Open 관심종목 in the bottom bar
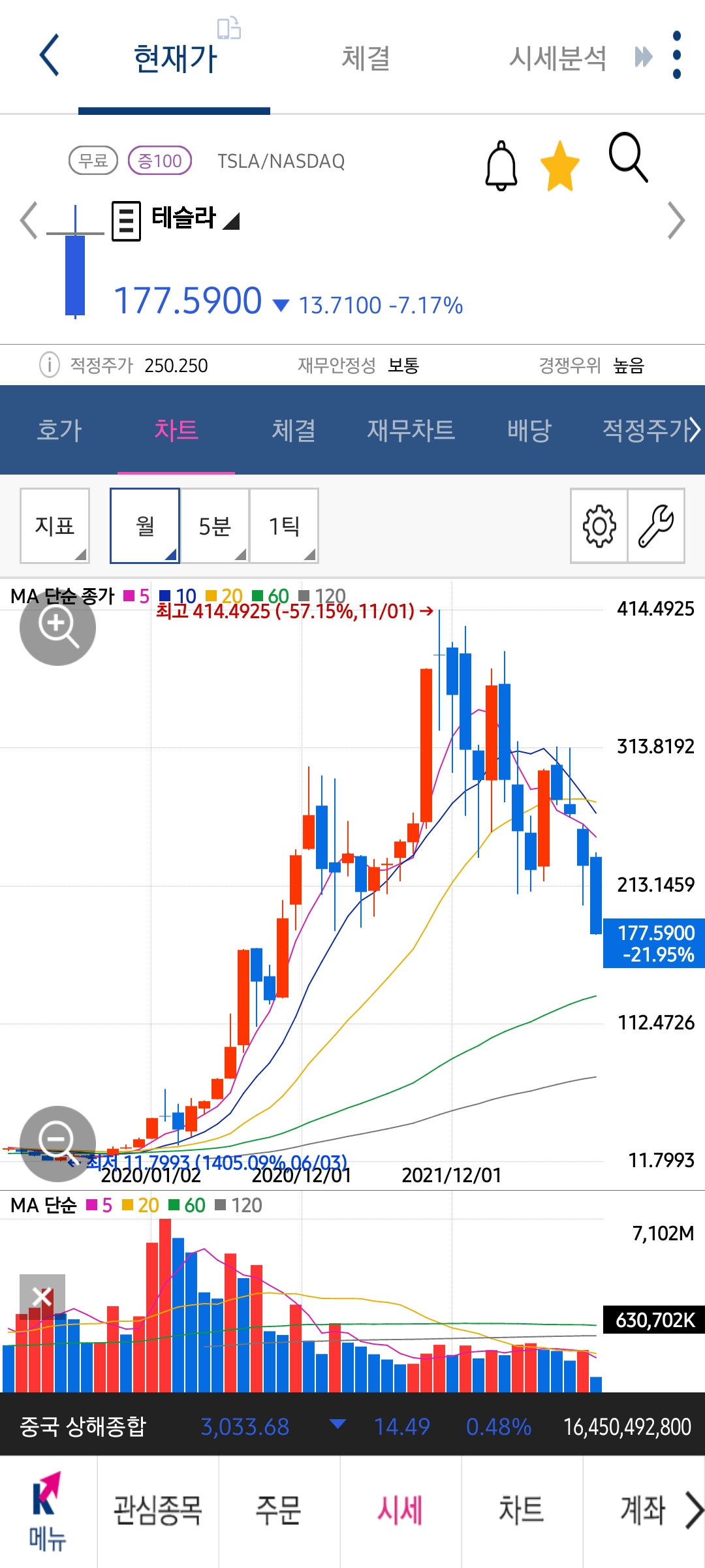The width and height of the screenshot is (705, 1568). point(158,1511)
